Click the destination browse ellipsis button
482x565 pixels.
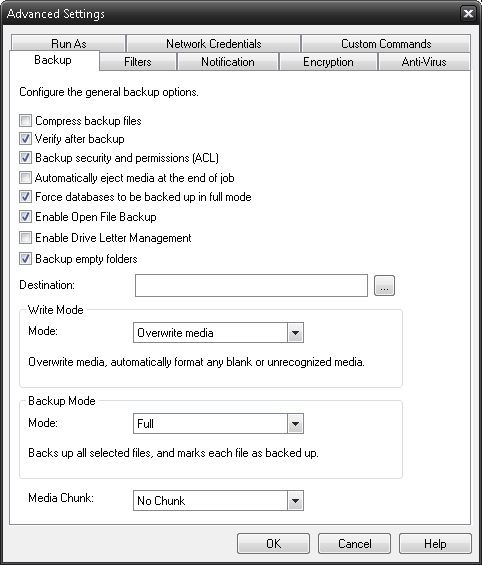tap(384, 286)
